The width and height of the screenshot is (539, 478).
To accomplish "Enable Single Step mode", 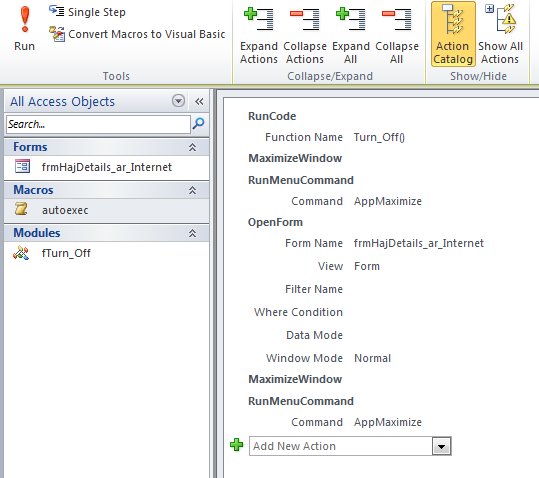I will click(87, 12).
